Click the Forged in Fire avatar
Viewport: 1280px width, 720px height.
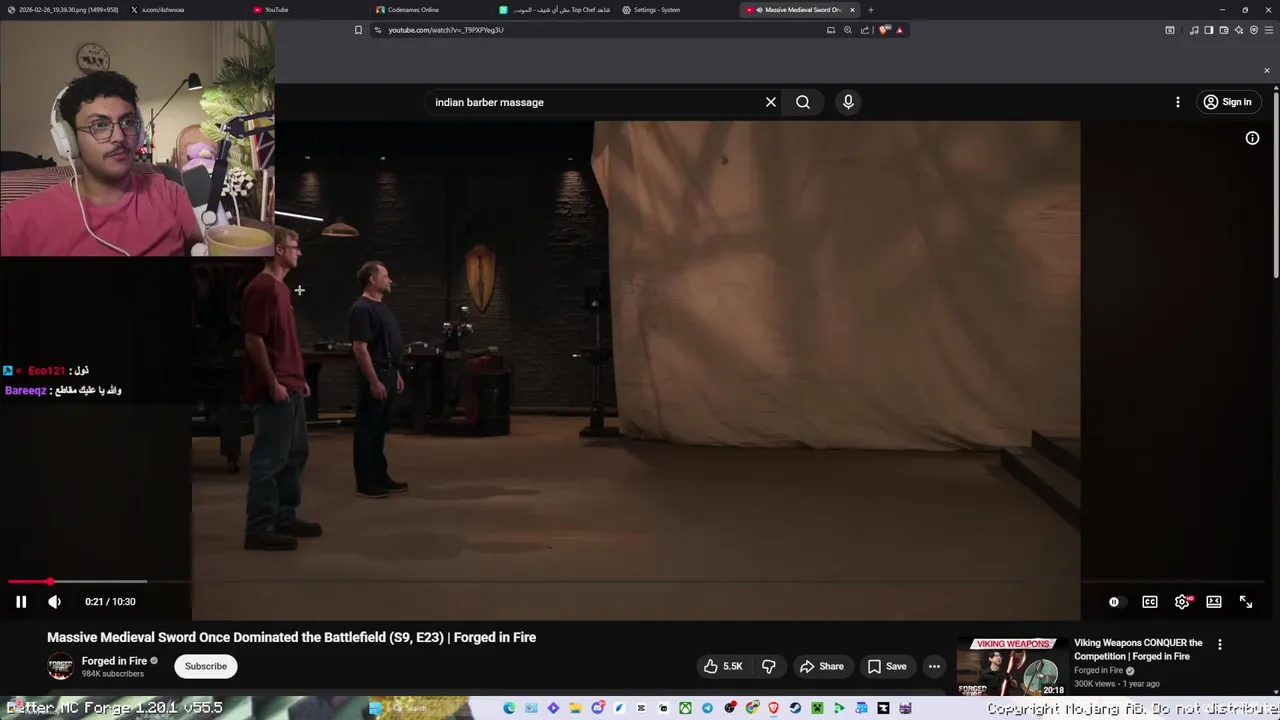pos(61,666)
